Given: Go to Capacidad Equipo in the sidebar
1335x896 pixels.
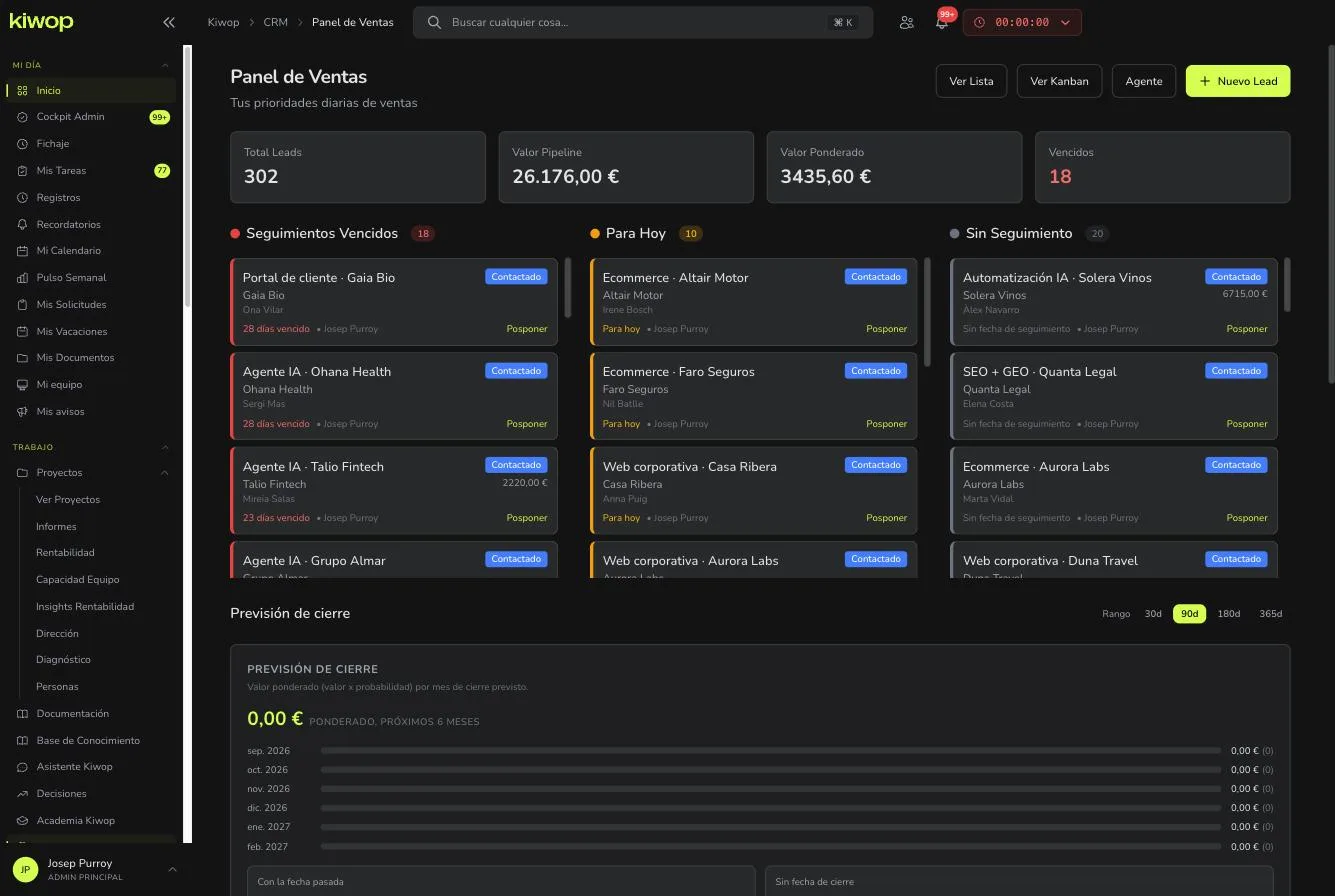Looking at the screenshot, I should pos(77,580).
